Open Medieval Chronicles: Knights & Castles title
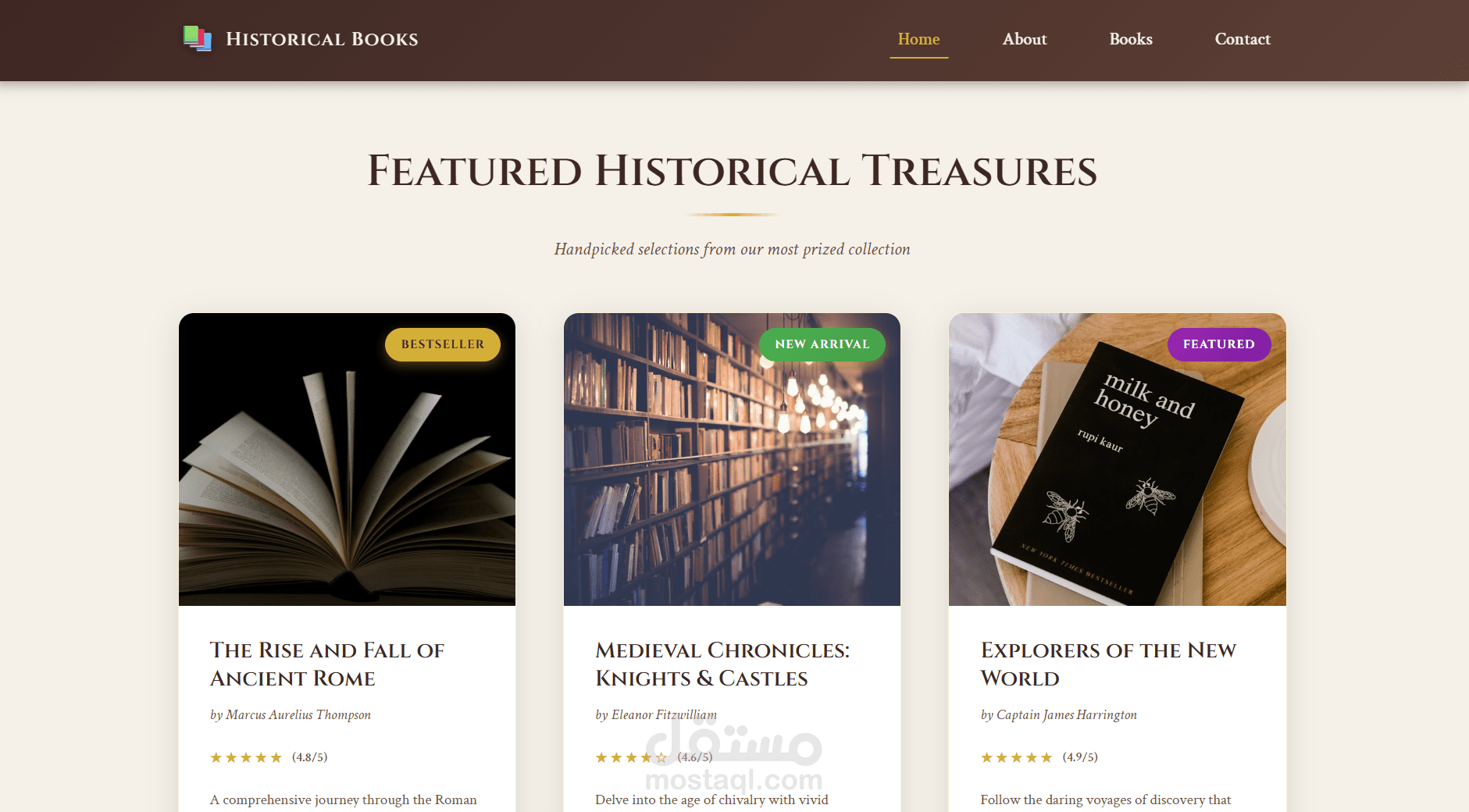The image size is (1469, 812). pos(722,664)
